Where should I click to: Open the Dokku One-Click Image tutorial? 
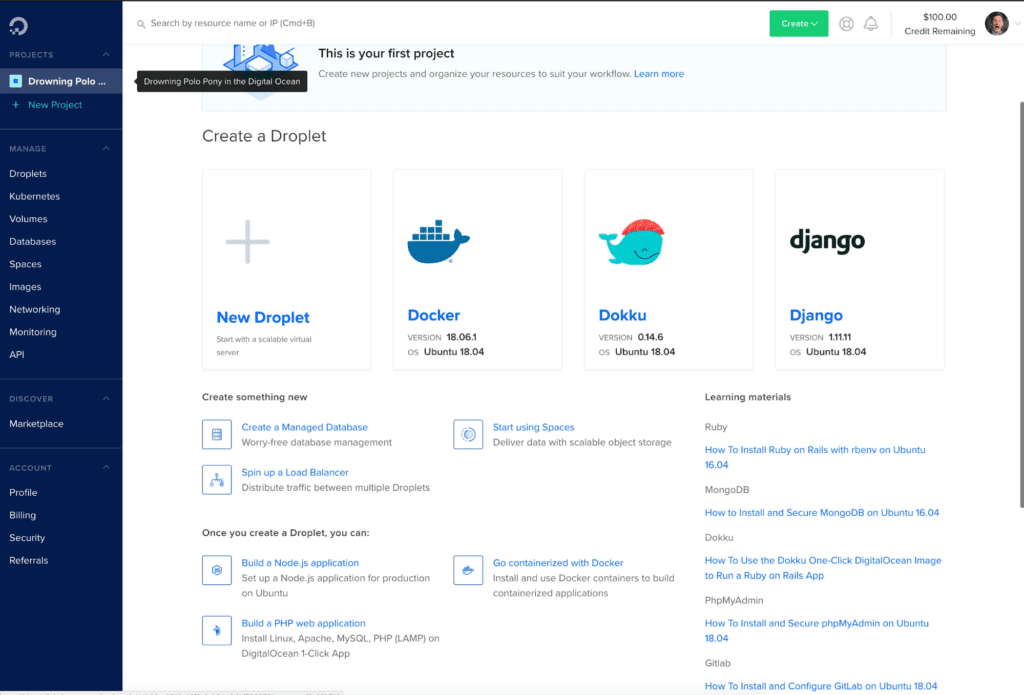tap(823, 568)
